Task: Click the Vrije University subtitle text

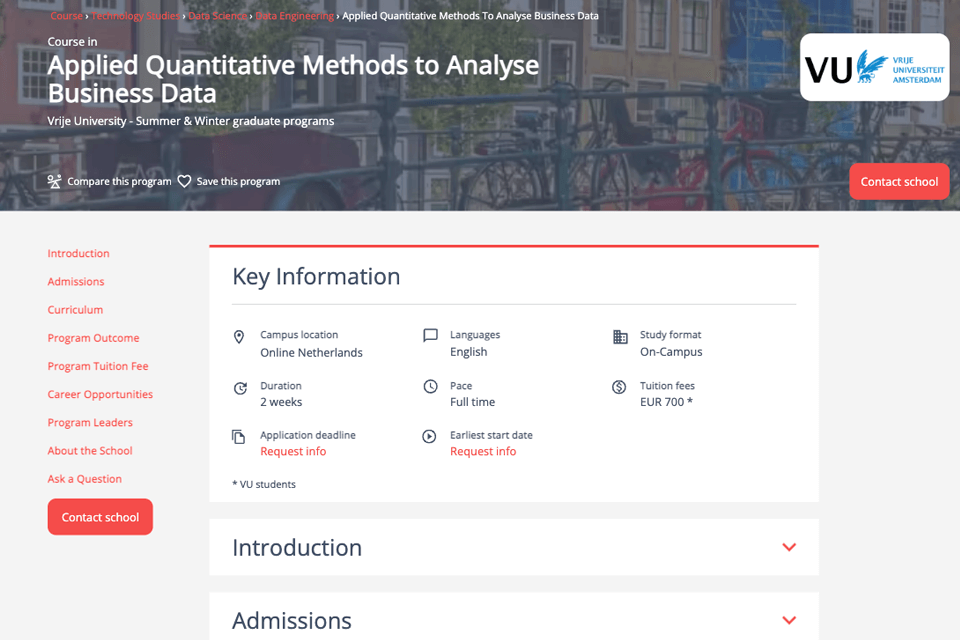Action: [x=191, y=121]
